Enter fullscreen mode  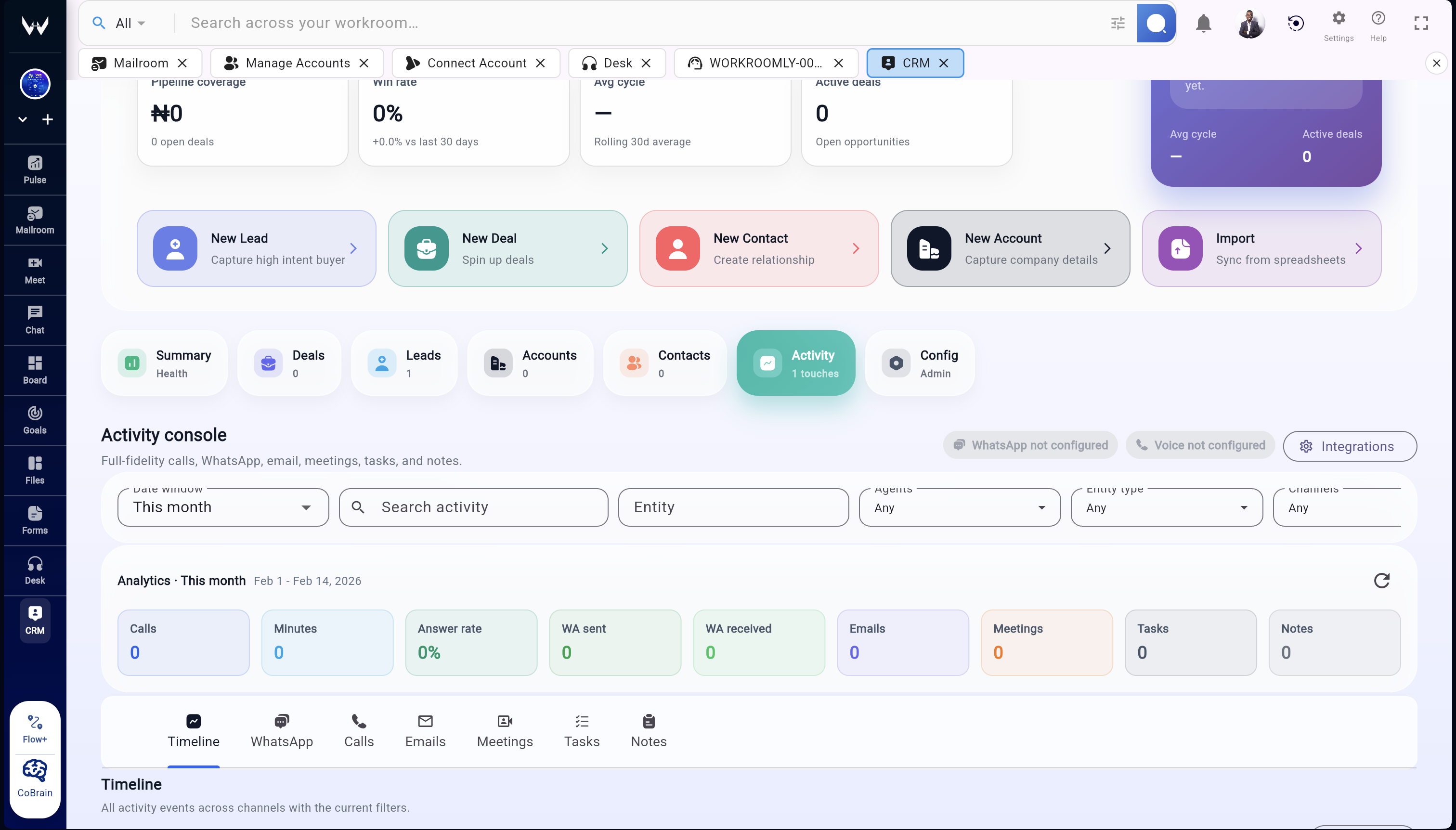(x=1420, y=23)
